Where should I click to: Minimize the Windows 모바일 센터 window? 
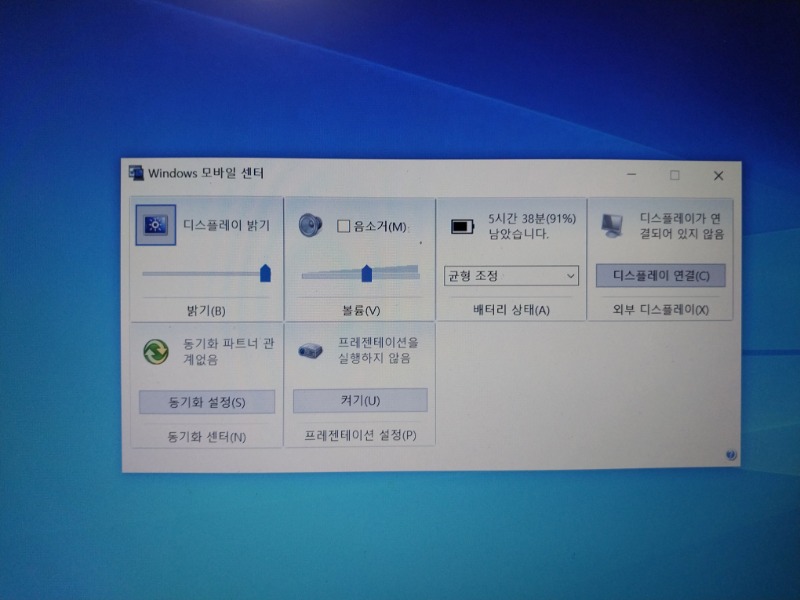pos(632,175)
